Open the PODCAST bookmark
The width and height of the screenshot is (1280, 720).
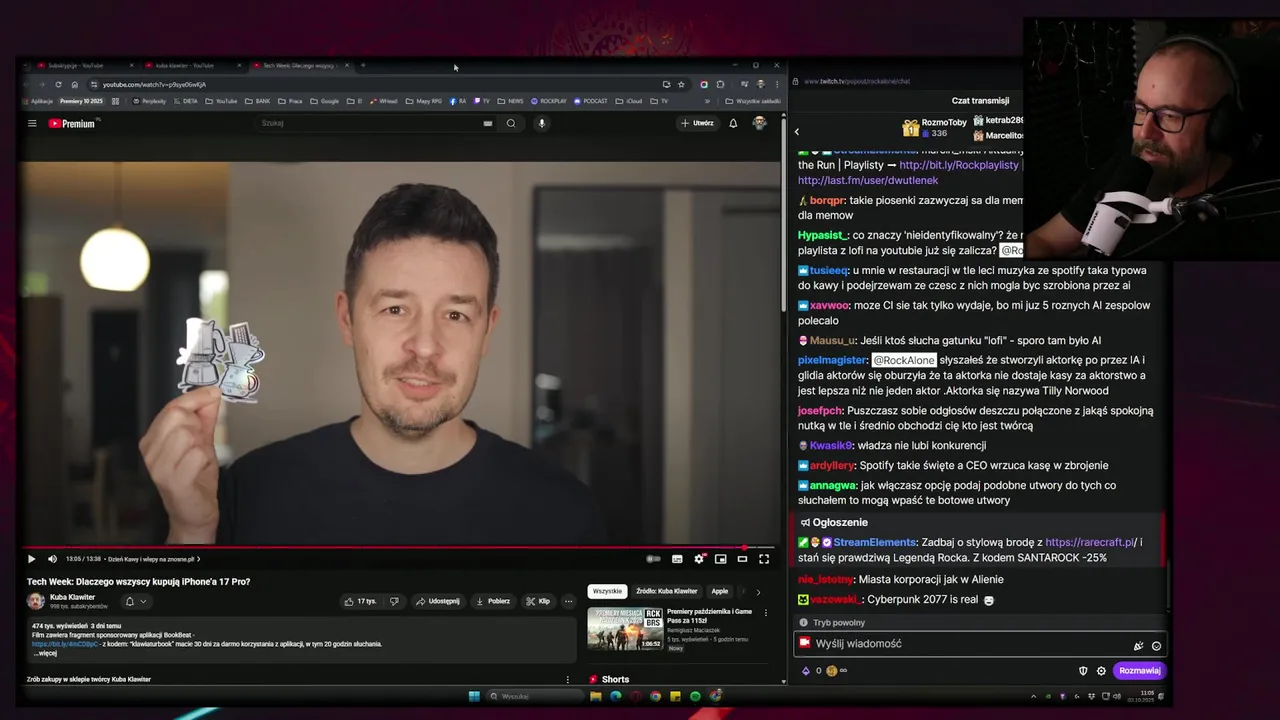coord(591,101)
